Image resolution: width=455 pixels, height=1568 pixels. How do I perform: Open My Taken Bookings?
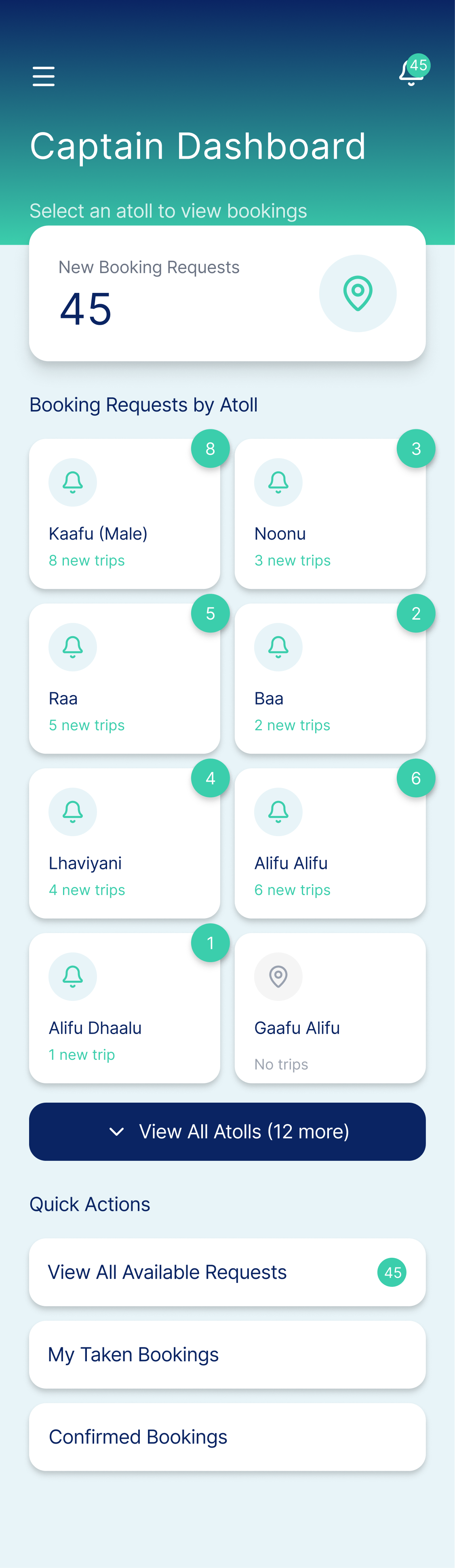coord(227,1354)
